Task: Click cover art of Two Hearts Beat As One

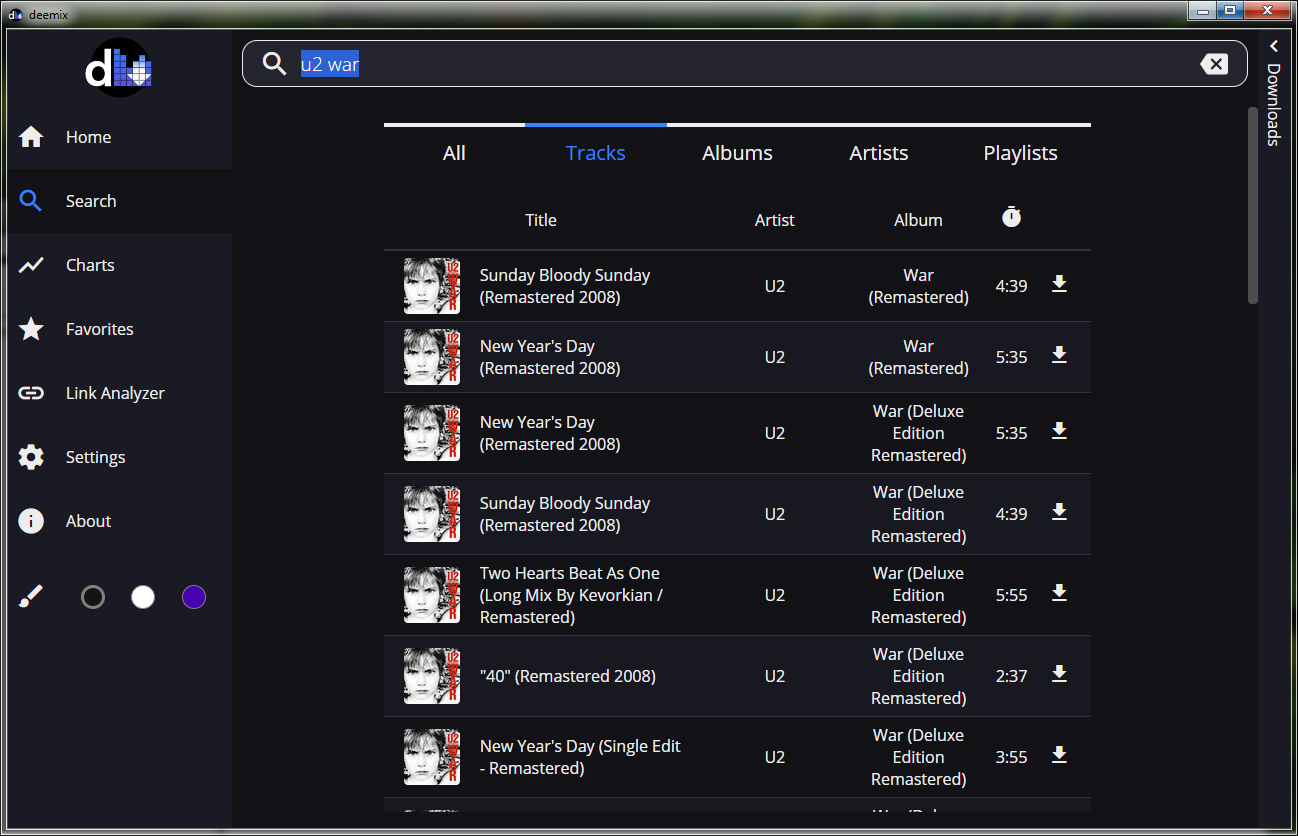Action: [432, 595]
